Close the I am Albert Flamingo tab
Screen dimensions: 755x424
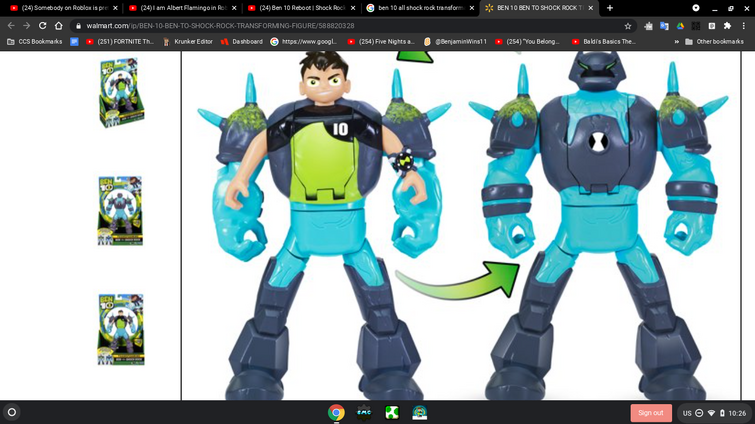[234, 8]
